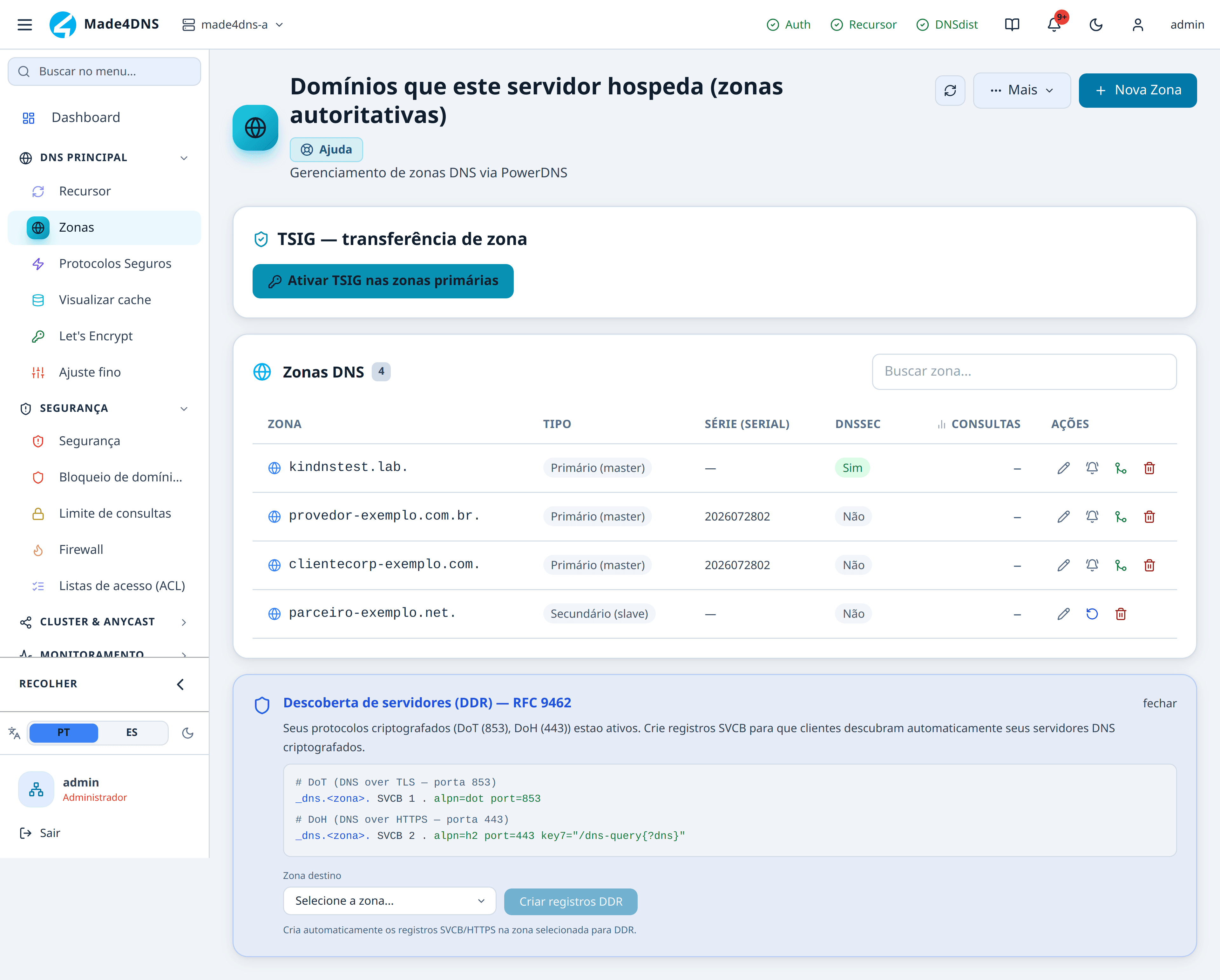Delete clientecorp-exemplo.com. zone
Viewport: 1220px width, 980px height.
(x=1149, y=565)
